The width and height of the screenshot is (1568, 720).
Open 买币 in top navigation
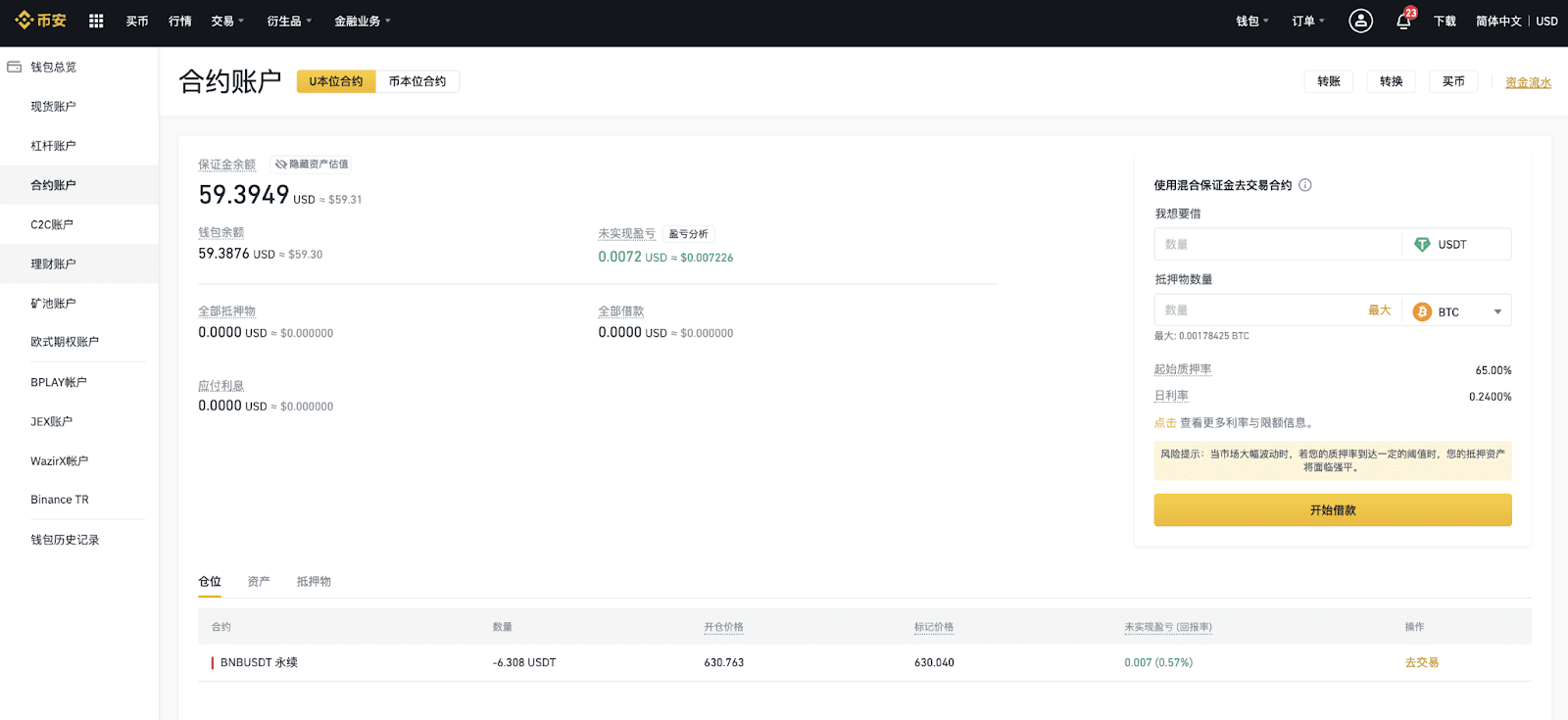point(137,21)
